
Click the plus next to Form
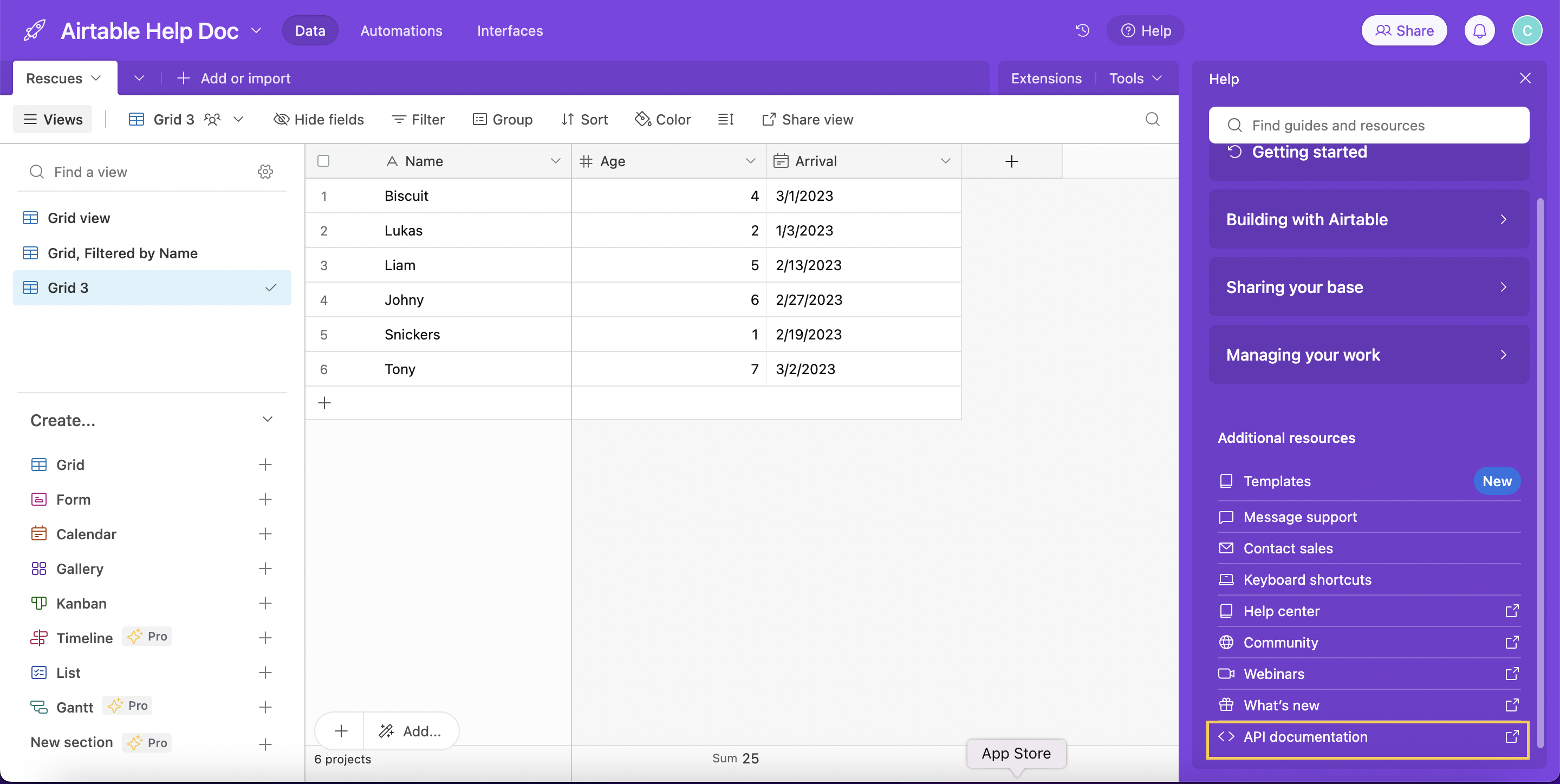[265, 499]
